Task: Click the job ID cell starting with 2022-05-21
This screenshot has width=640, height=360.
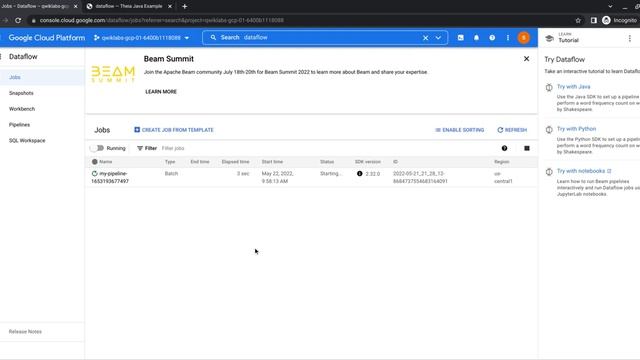Action: pos(420,177)
